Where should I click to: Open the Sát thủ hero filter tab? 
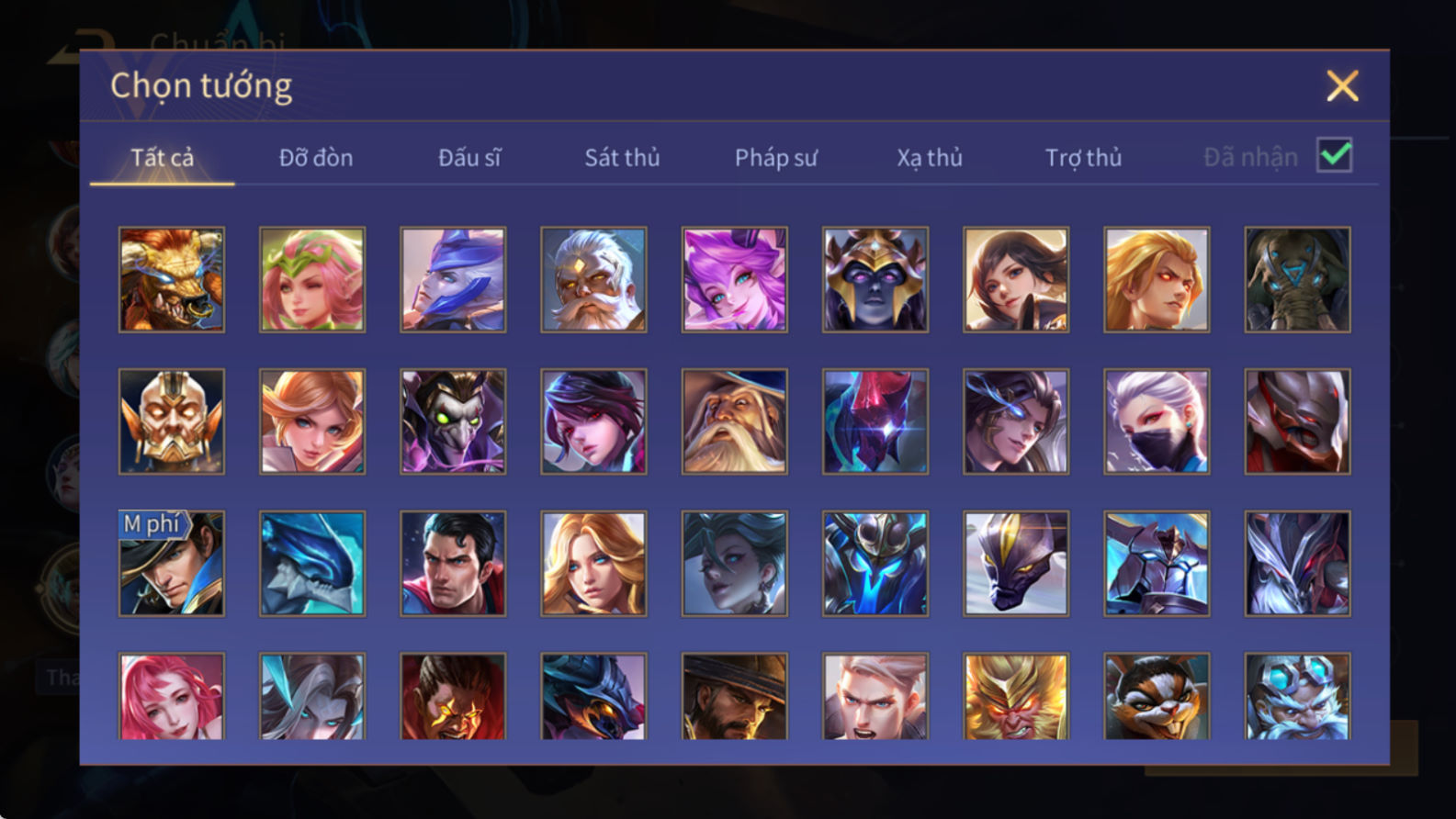tap(622, 158)
